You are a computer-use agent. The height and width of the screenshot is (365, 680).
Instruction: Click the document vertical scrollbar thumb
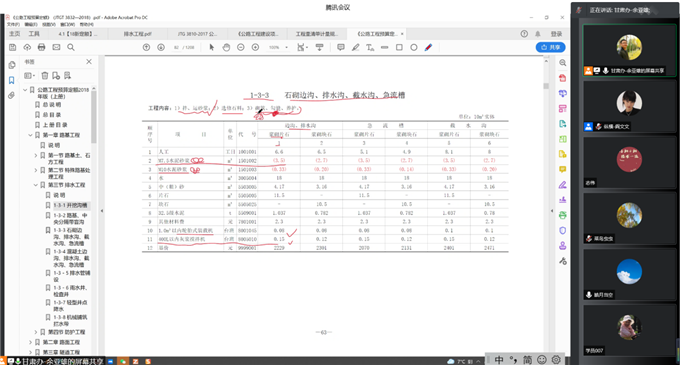(546, 85)
